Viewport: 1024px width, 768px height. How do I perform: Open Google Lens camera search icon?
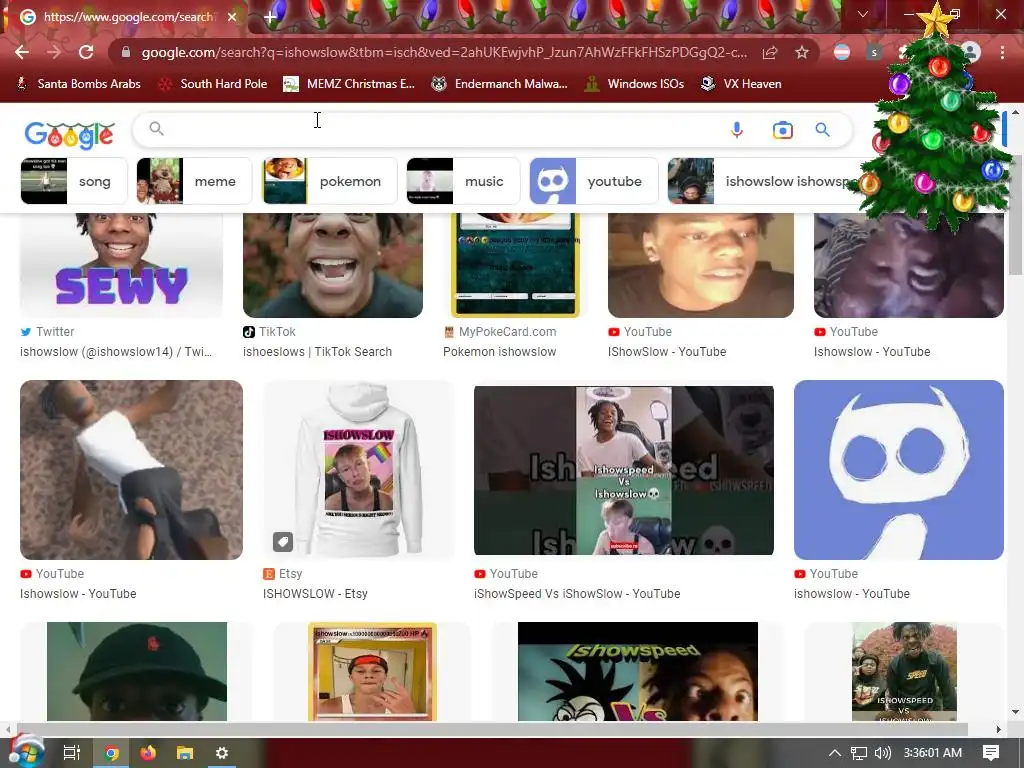pyautogui.click(x=782, y=130)
